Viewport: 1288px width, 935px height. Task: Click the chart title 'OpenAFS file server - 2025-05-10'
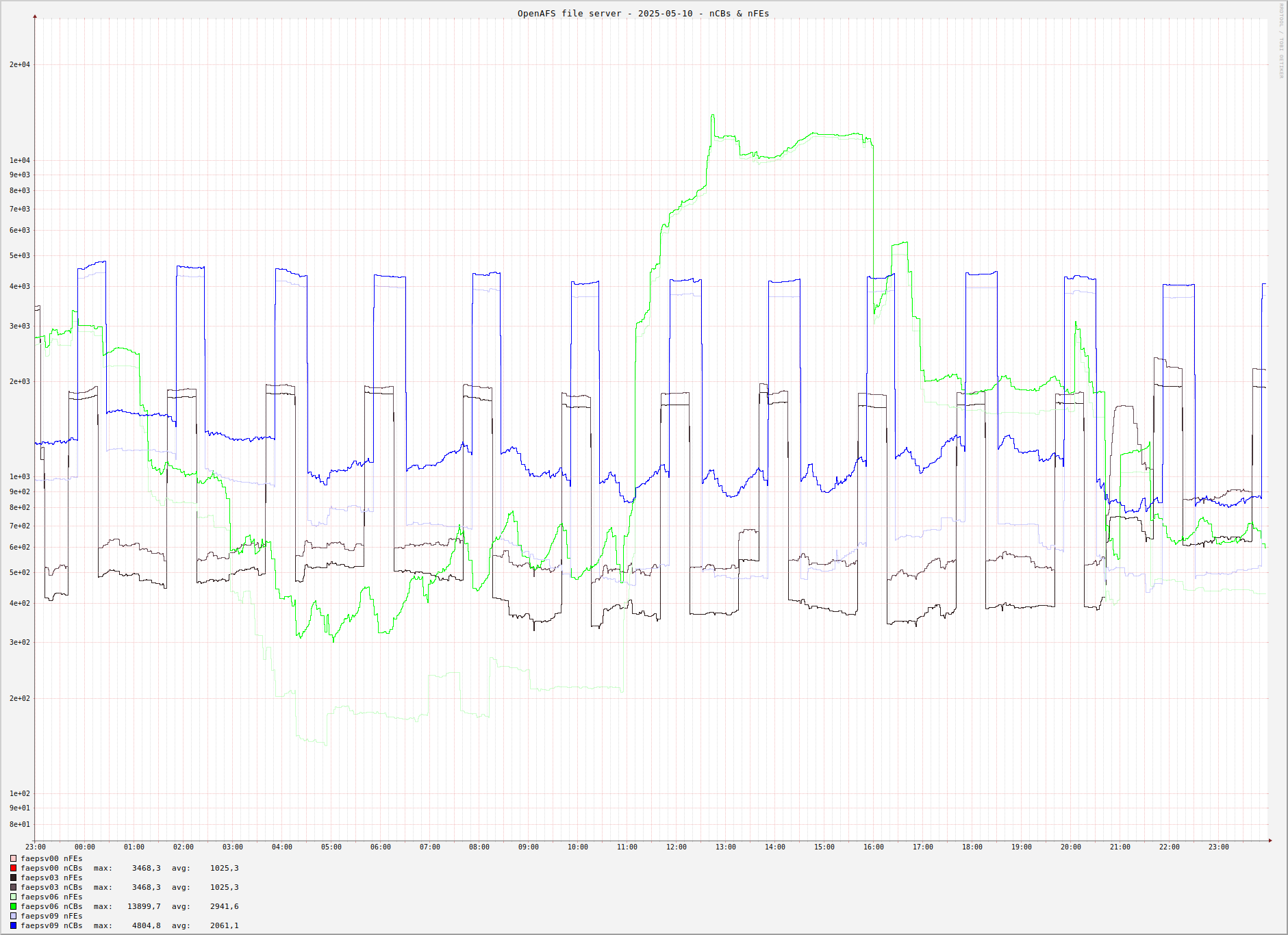pyautogui.click(x=605, y=14)
